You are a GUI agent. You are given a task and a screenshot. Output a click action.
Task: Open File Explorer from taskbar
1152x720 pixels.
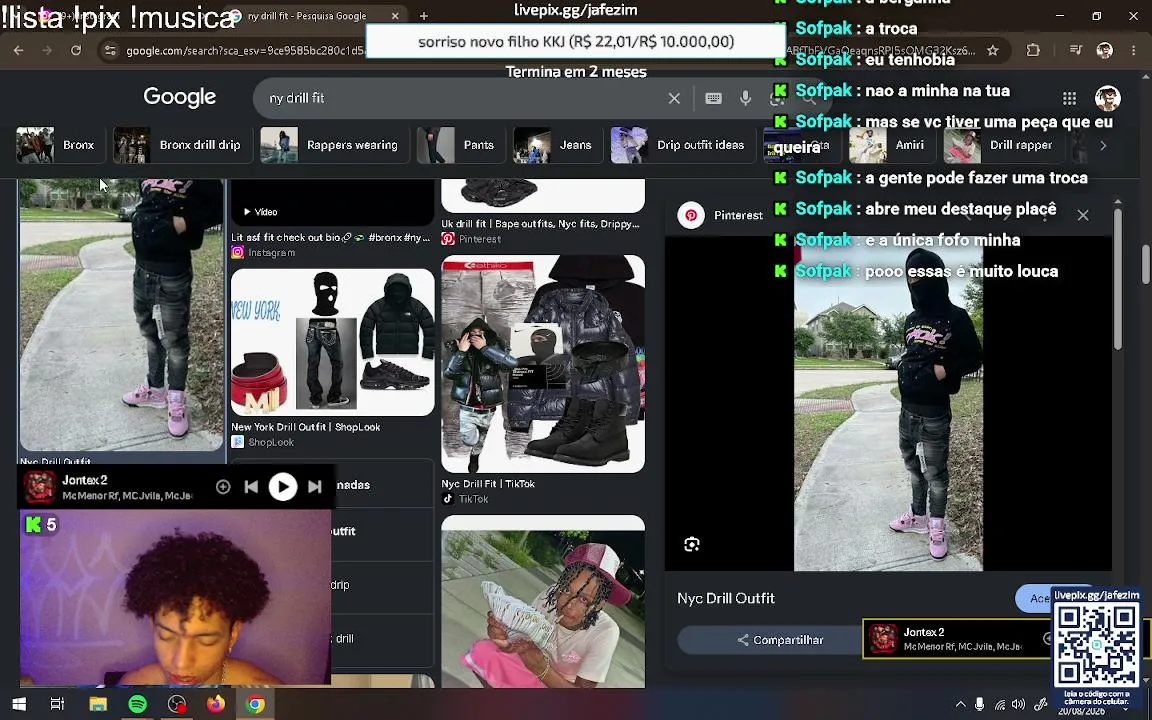coord(98,704)
